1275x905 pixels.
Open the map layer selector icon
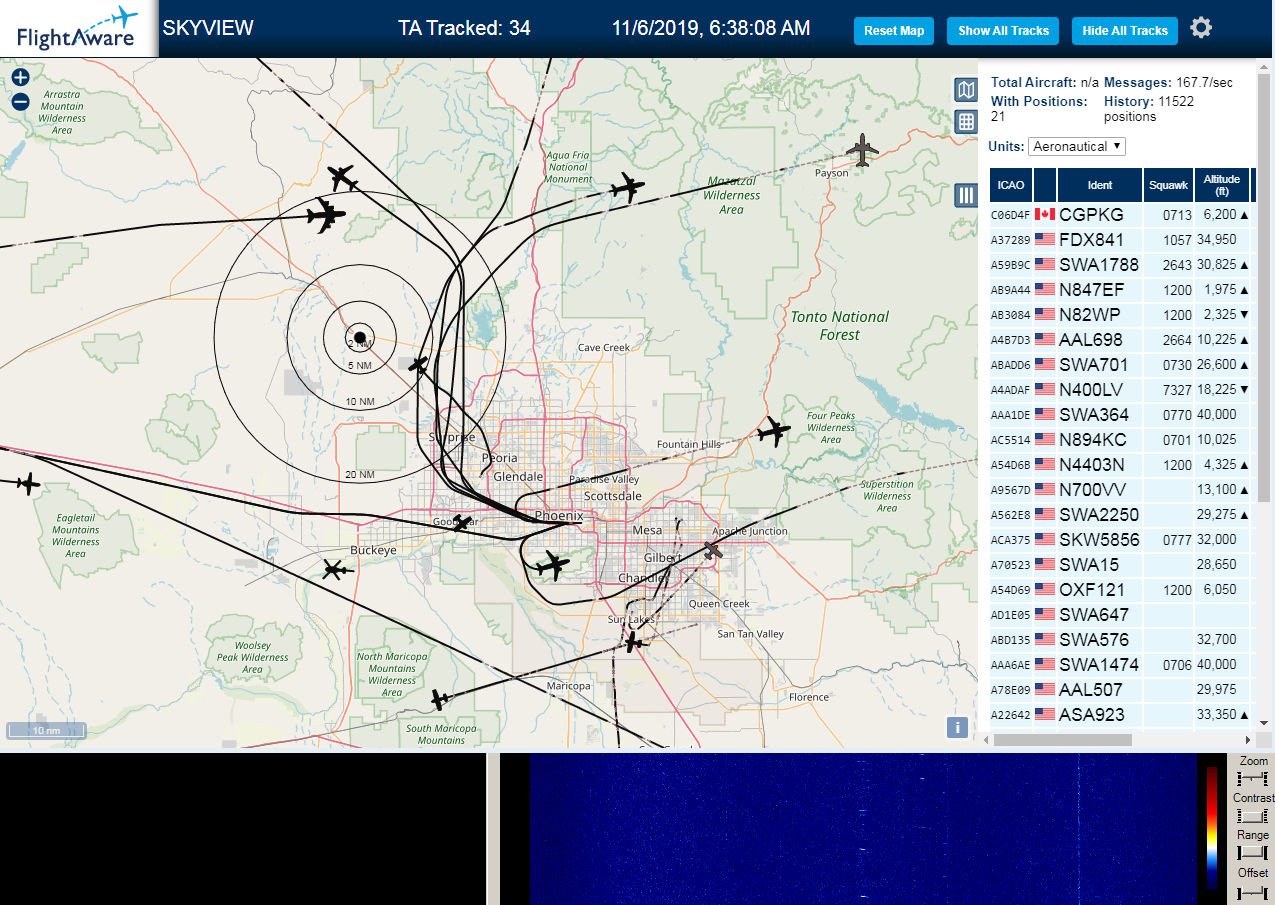(x=966, y=91)
